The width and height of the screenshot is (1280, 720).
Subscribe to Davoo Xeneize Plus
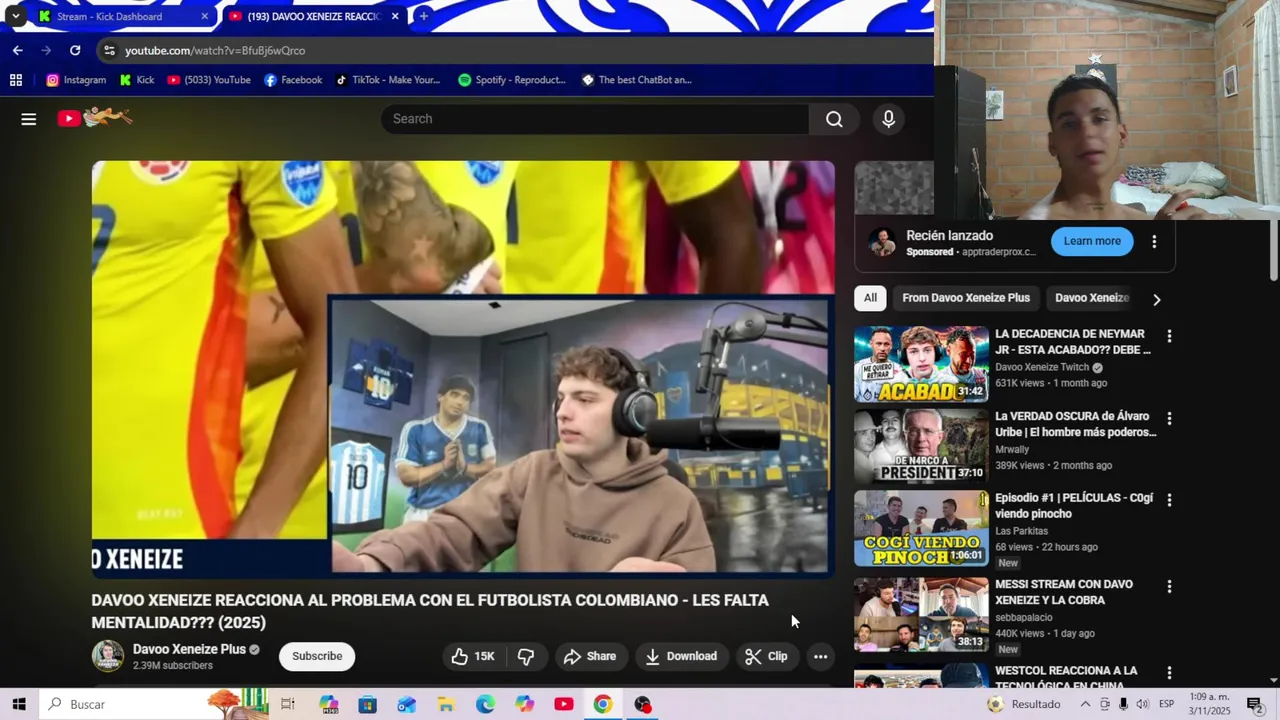click(x=317, y=656)
